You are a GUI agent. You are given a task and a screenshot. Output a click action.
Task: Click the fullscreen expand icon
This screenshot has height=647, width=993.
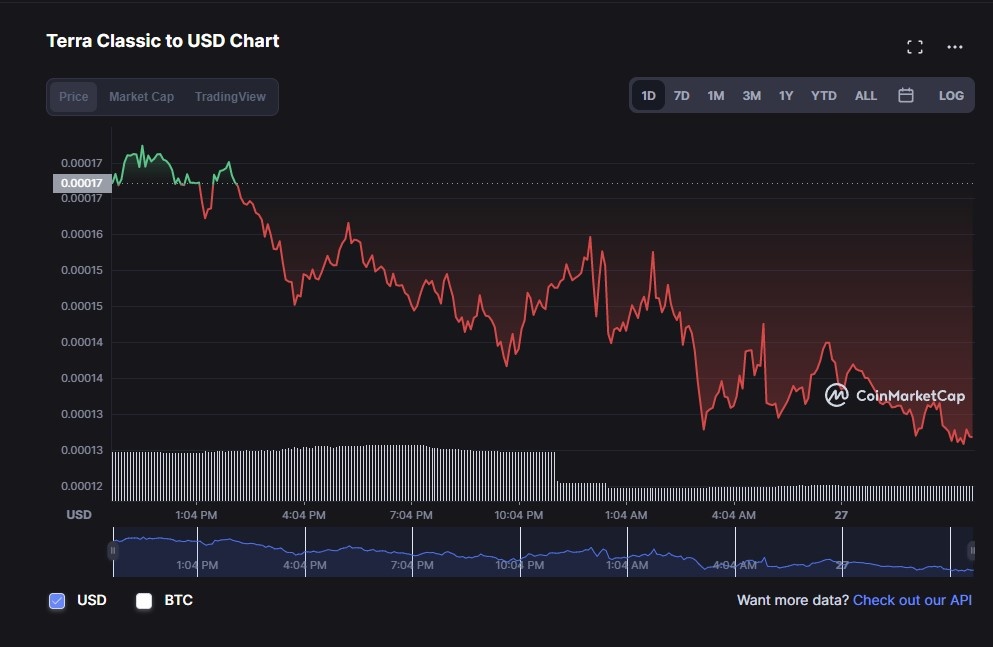[x=914, y=46]
